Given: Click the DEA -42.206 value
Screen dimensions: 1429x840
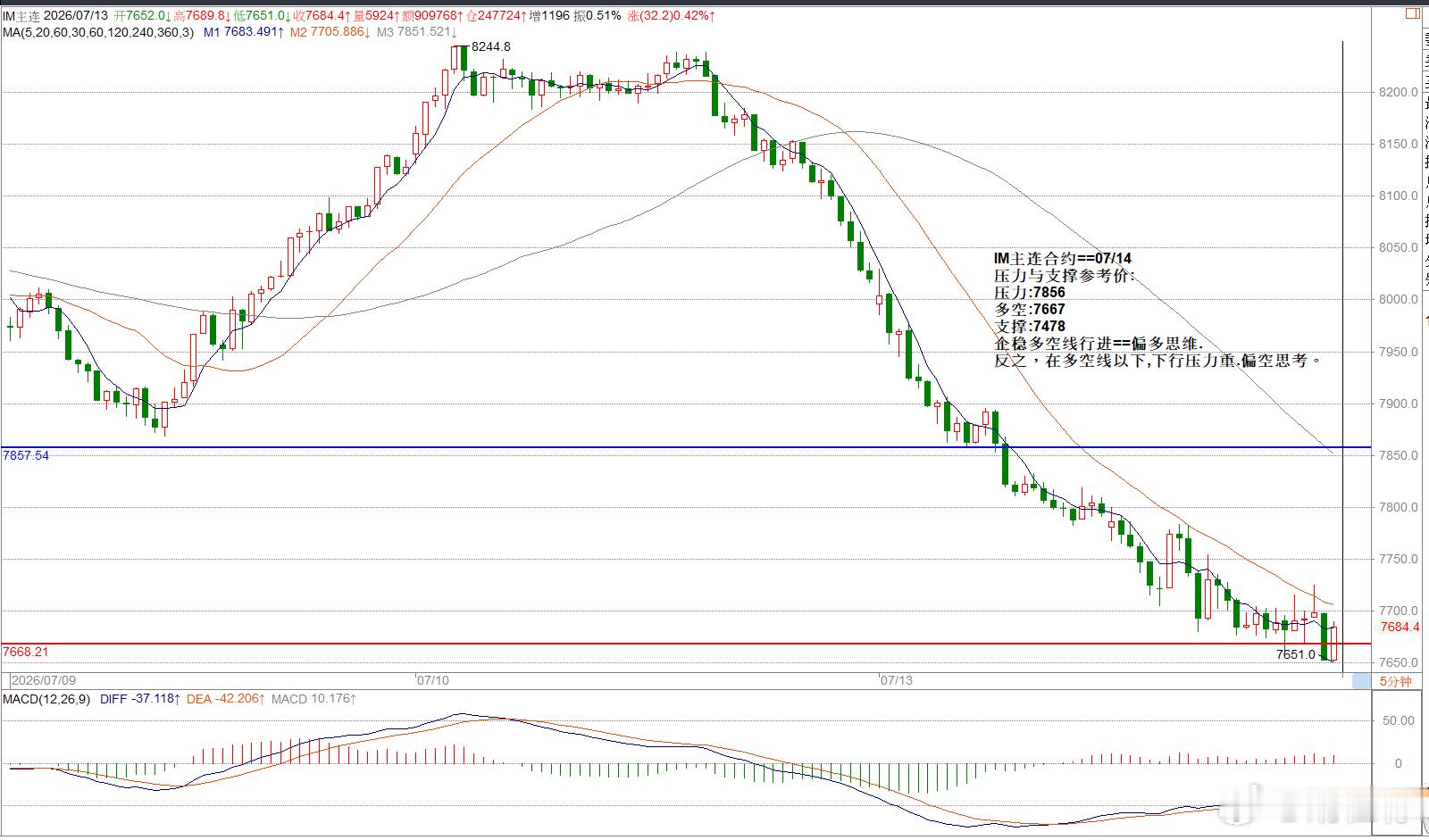Looking at the screenshot, I should click(227, 699).
